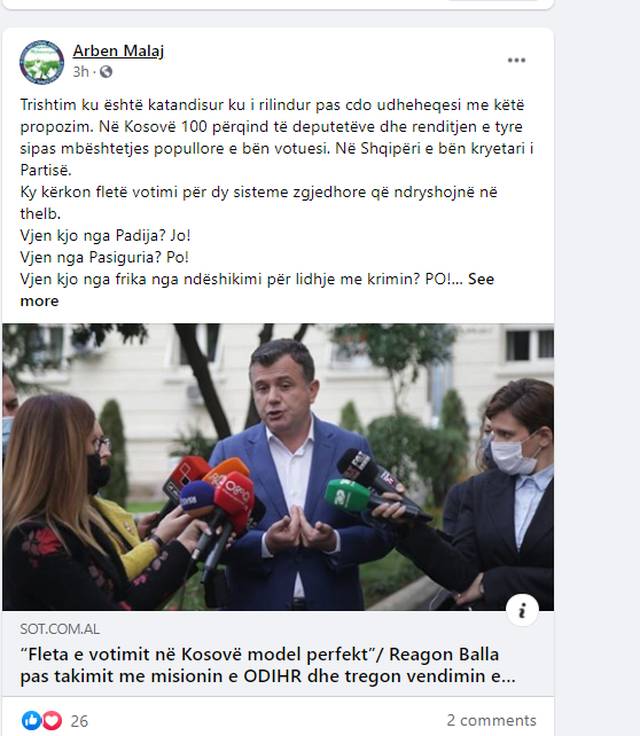View the 26 reactions count
The height and width of the screenshot is (736, 640).
(x=79, y=721)
